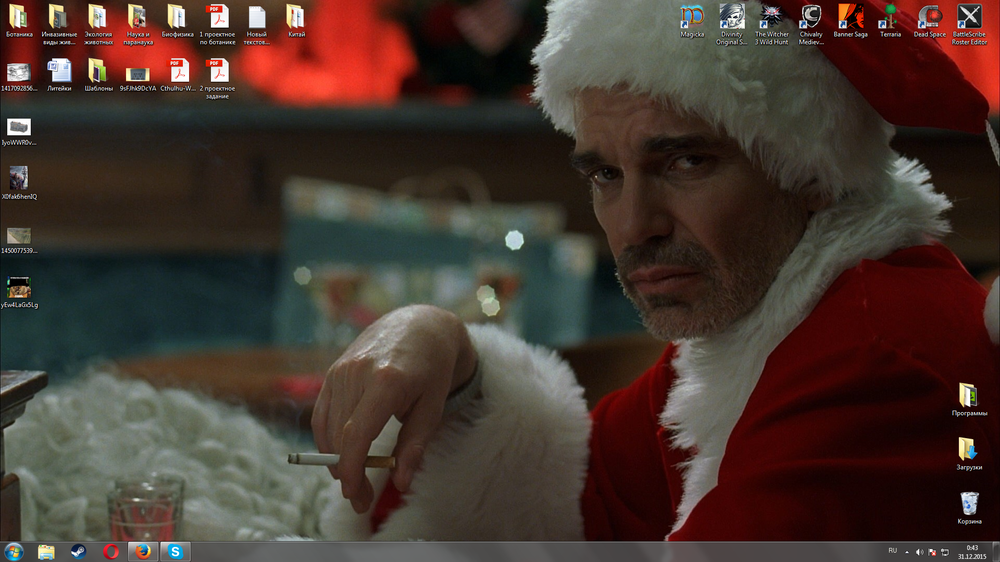1000x562 pixels.
Task: Open The Witcher 3 Wild Hunt shortcut
Action: point(771,17)
